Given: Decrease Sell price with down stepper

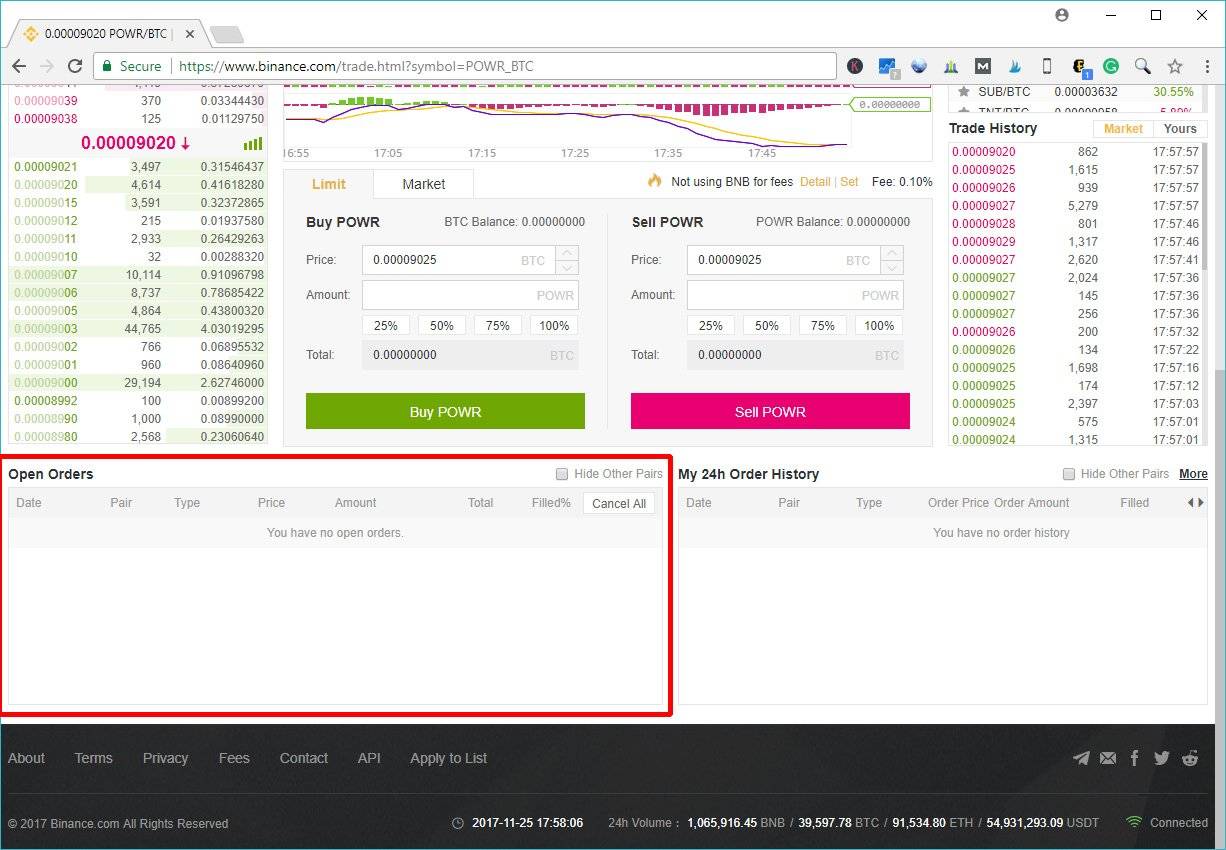Looking at the screenshot, I should click(892, 267).
